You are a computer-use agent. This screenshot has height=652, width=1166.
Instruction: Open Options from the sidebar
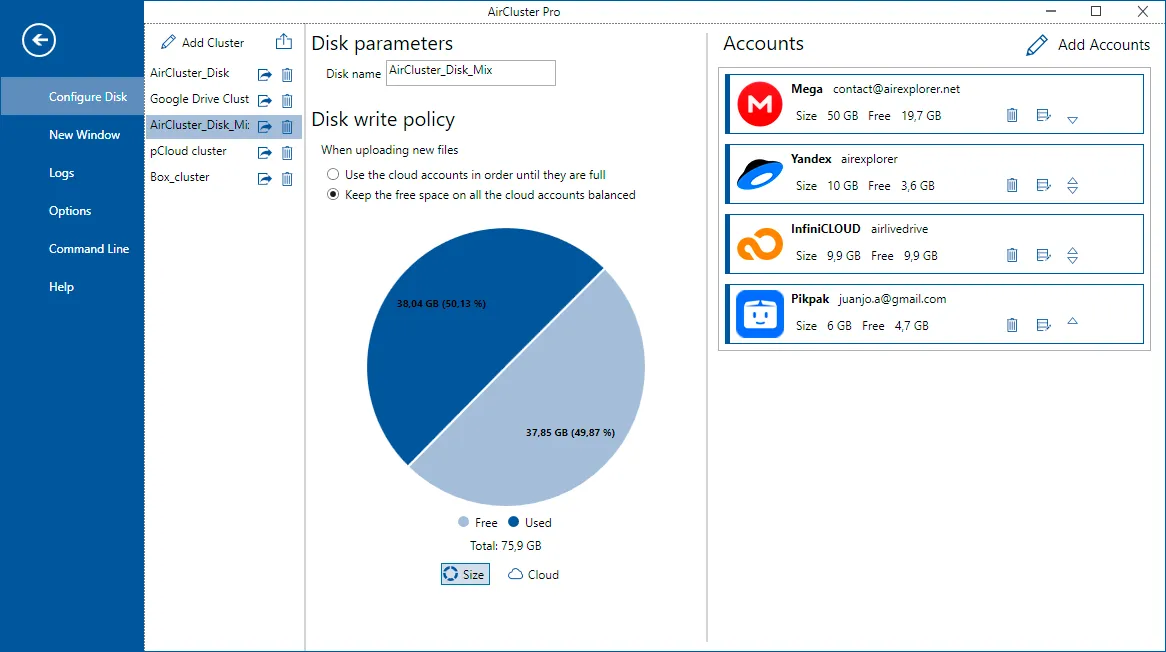(x=72, y=210)
